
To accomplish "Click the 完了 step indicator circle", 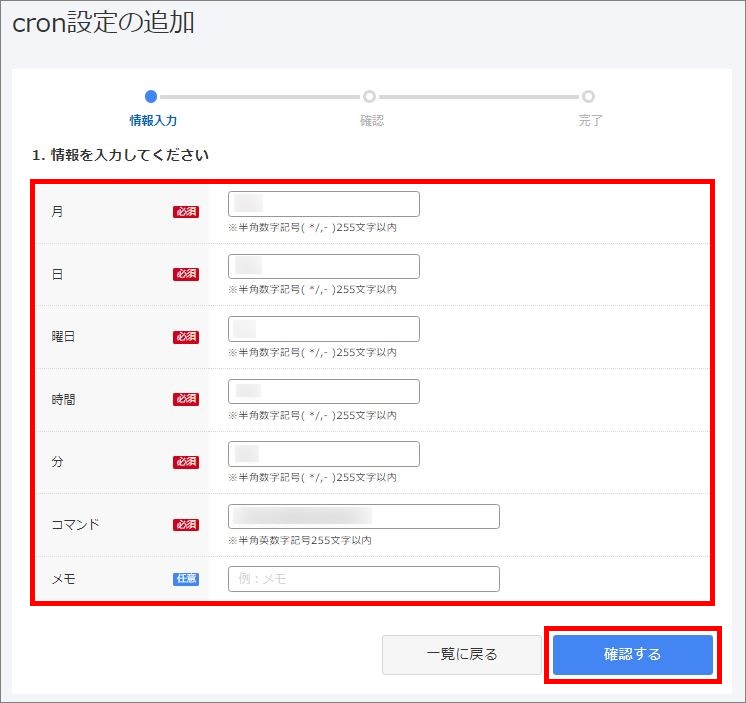I will click(589, 97).
